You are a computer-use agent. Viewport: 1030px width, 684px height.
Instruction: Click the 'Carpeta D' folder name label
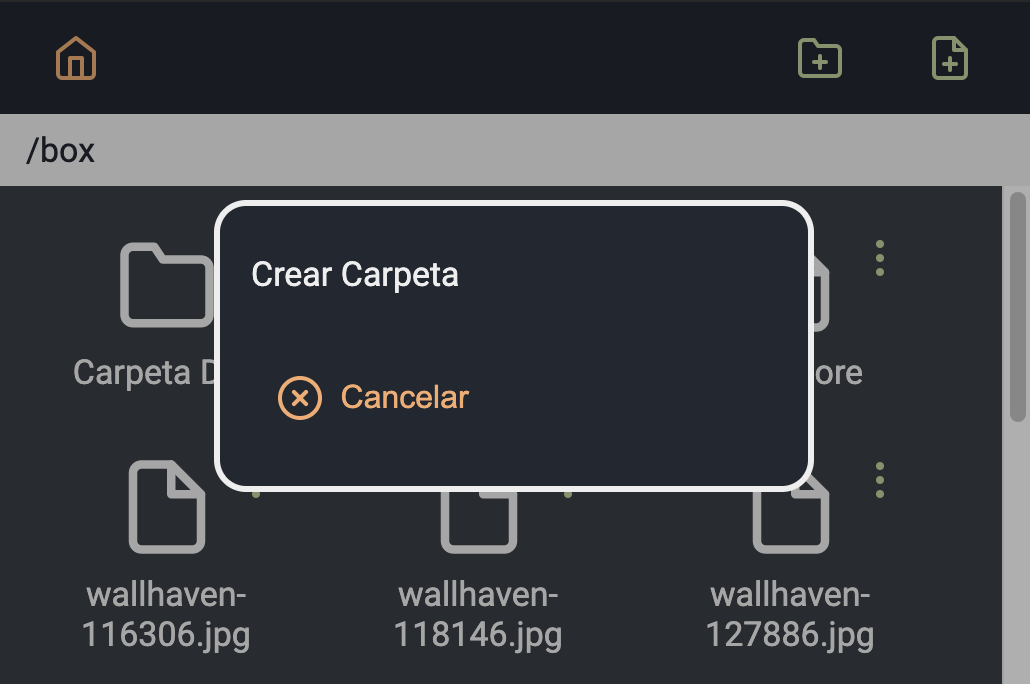(144, 373)
